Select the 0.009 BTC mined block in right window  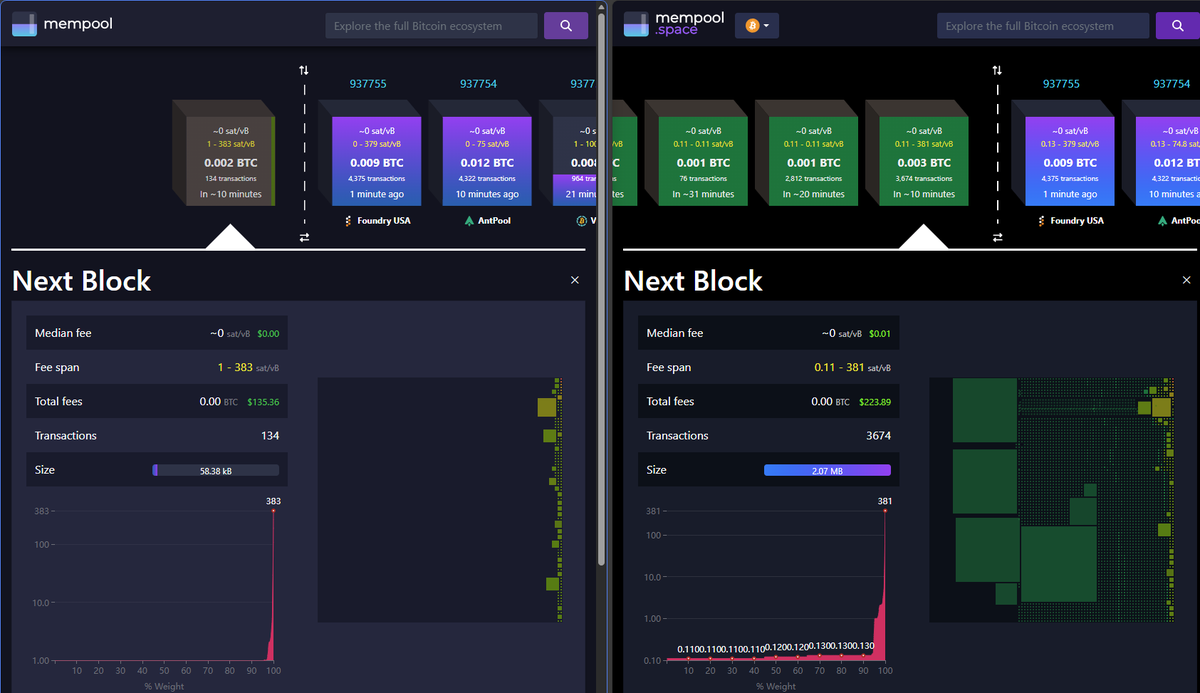1069,161
